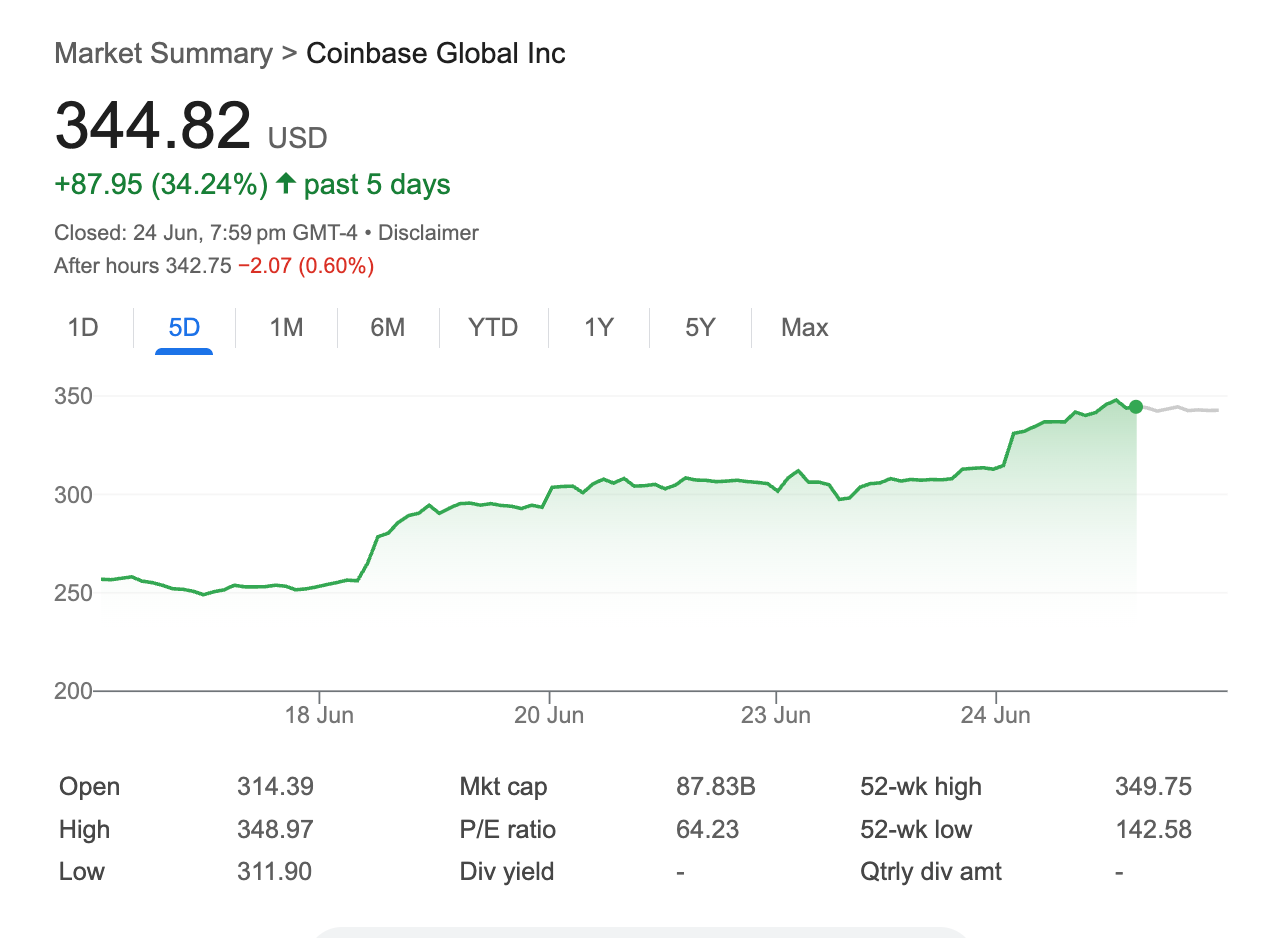This screenshot has height=938, width=1286.
Task: Click the green closing-price dot on the chart
Action: coord(1135,407)
